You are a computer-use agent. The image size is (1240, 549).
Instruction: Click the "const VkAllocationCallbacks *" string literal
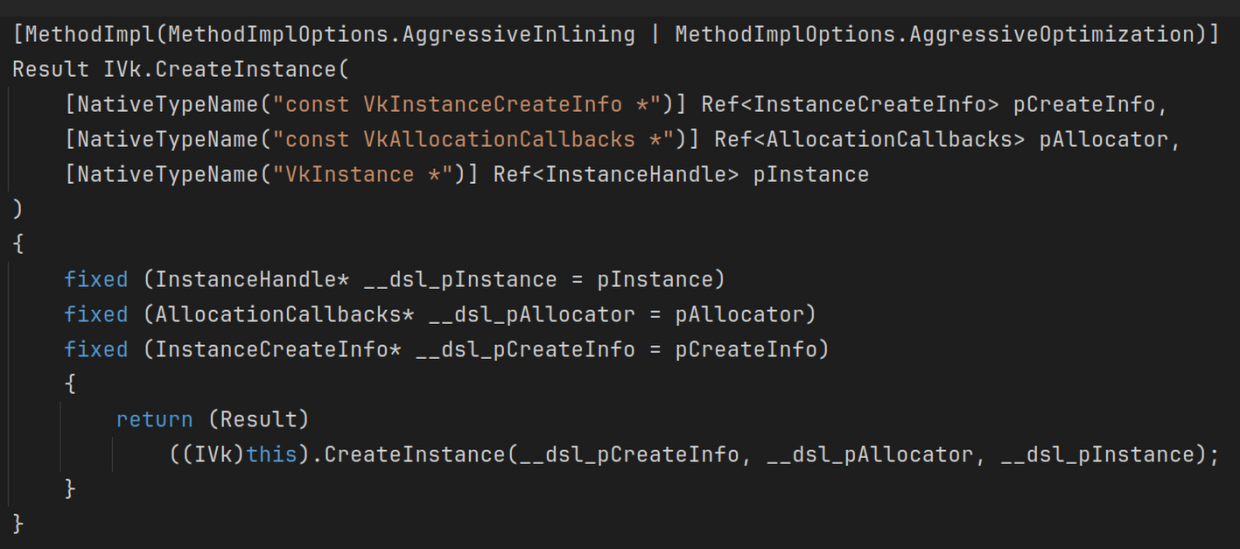476,139
